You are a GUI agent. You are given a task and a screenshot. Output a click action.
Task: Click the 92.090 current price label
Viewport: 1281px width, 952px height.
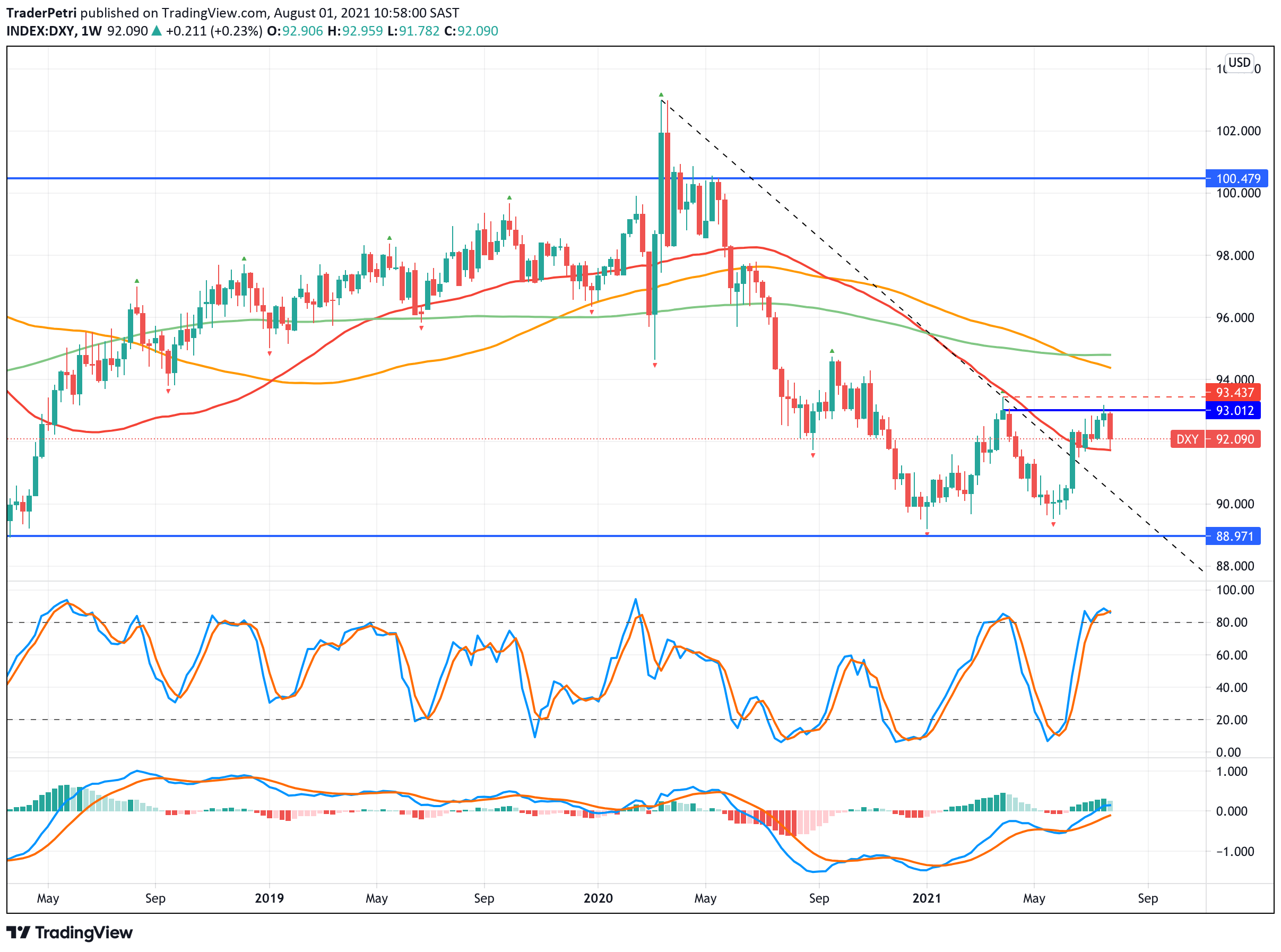tap(1234, 439)
